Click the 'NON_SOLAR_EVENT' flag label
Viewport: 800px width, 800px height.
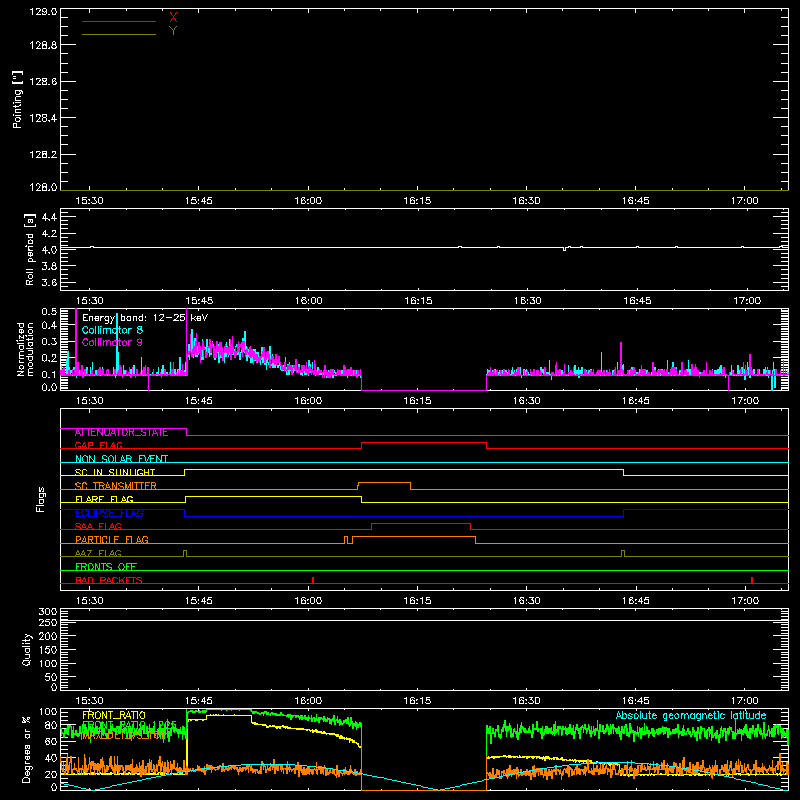[121, 459]
